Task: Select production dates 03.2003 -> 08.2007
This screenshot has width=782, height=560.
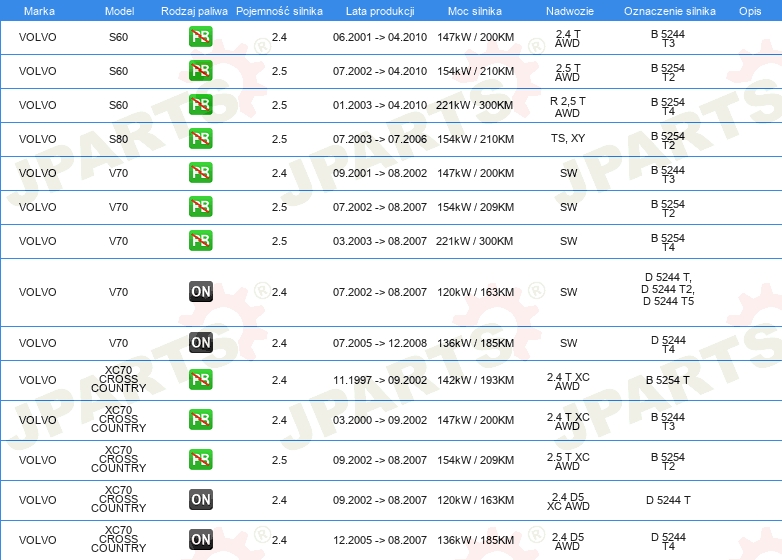Action: pyautogui.click(x=380, y=241)
